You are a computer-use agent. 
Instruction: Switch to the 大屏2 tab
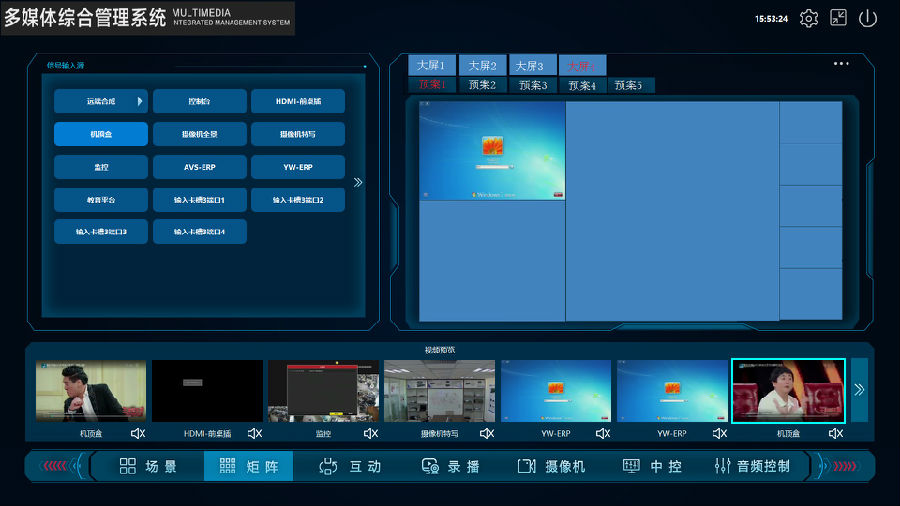(x=482, y=65)
